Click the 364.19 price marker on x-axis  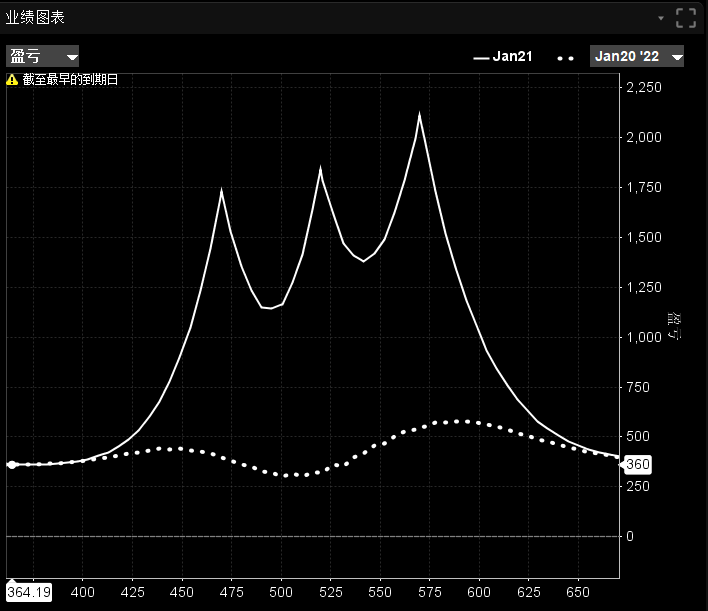pyautogui.click(x=29, y=592)
